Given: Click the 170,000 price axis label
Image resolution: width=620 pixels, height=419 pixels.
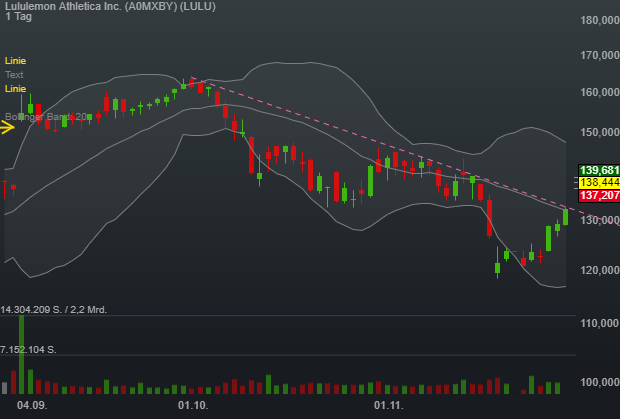Looking at the screenshot, I should click(600, 55).
